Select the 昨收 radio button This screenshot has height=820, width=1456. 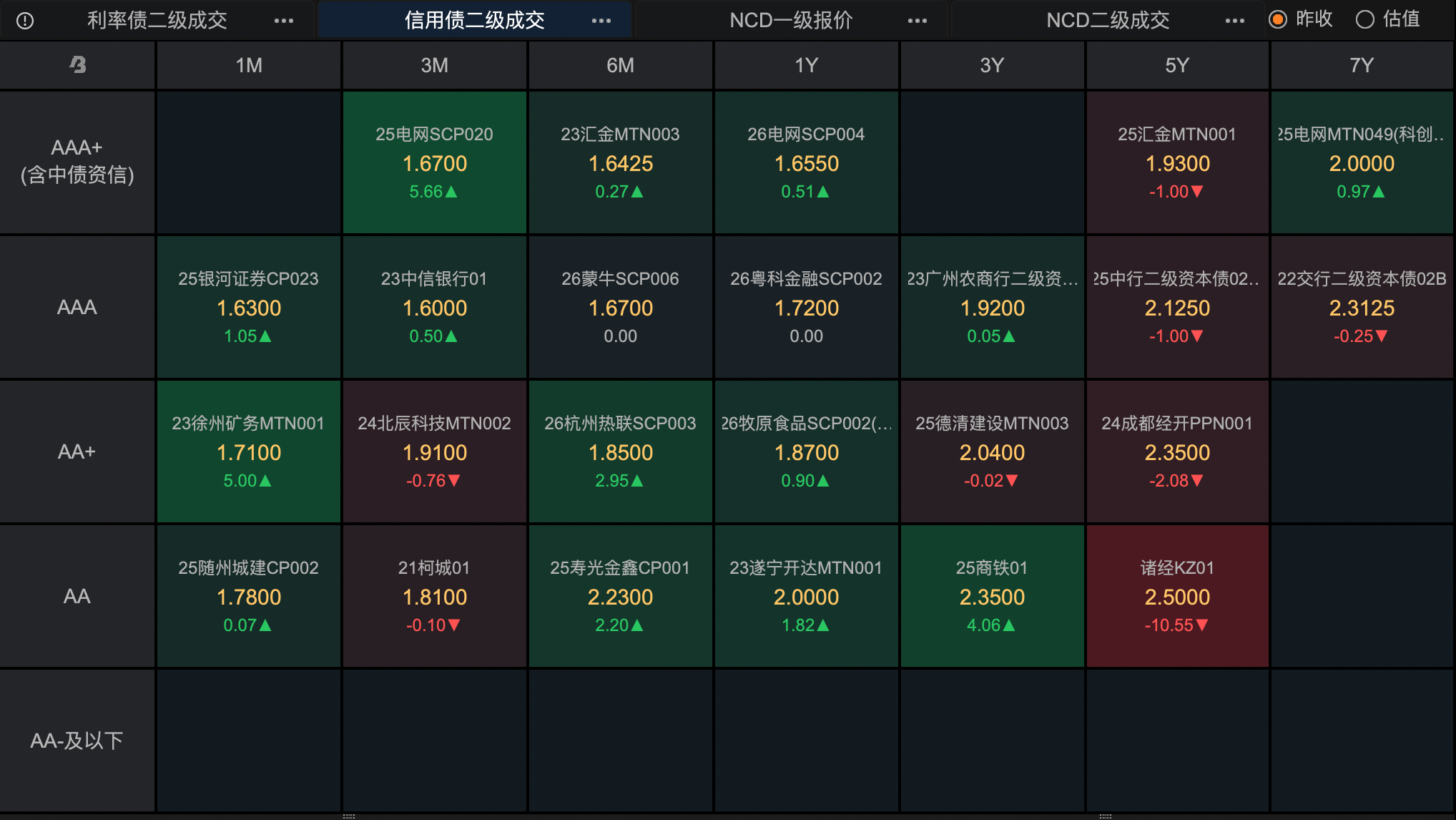click(1278, 19)
